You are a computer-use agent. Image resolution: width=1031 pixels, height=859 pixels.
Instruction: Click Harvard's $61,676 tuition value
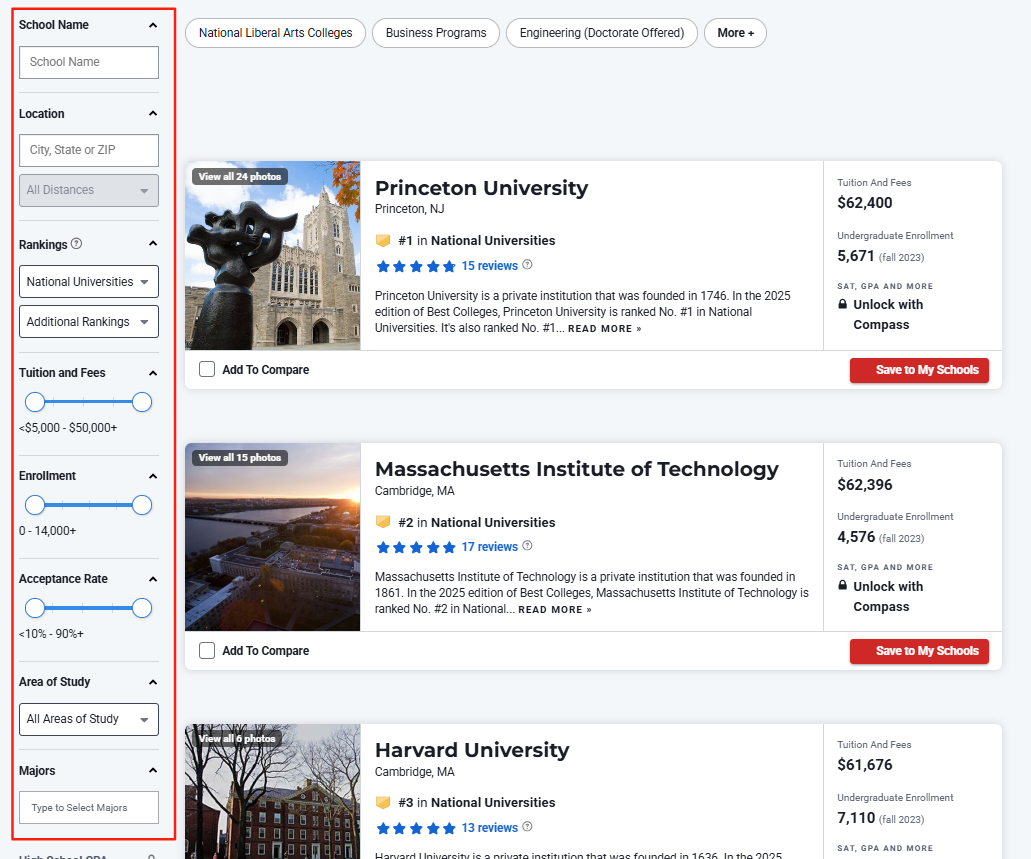tap(865, 764)
